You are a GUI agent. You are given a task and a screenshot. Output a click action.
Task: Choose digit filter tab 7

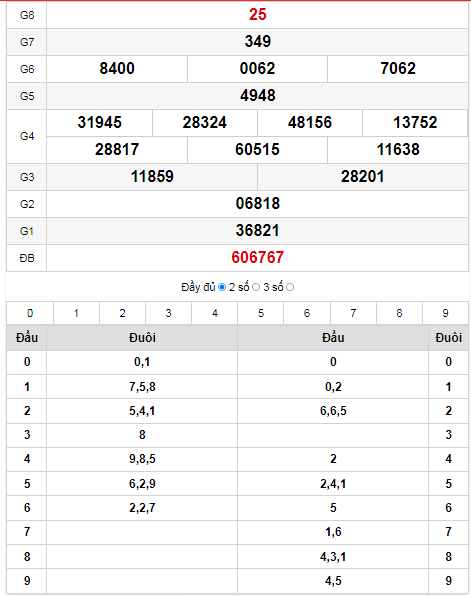[x=353, y=313]
